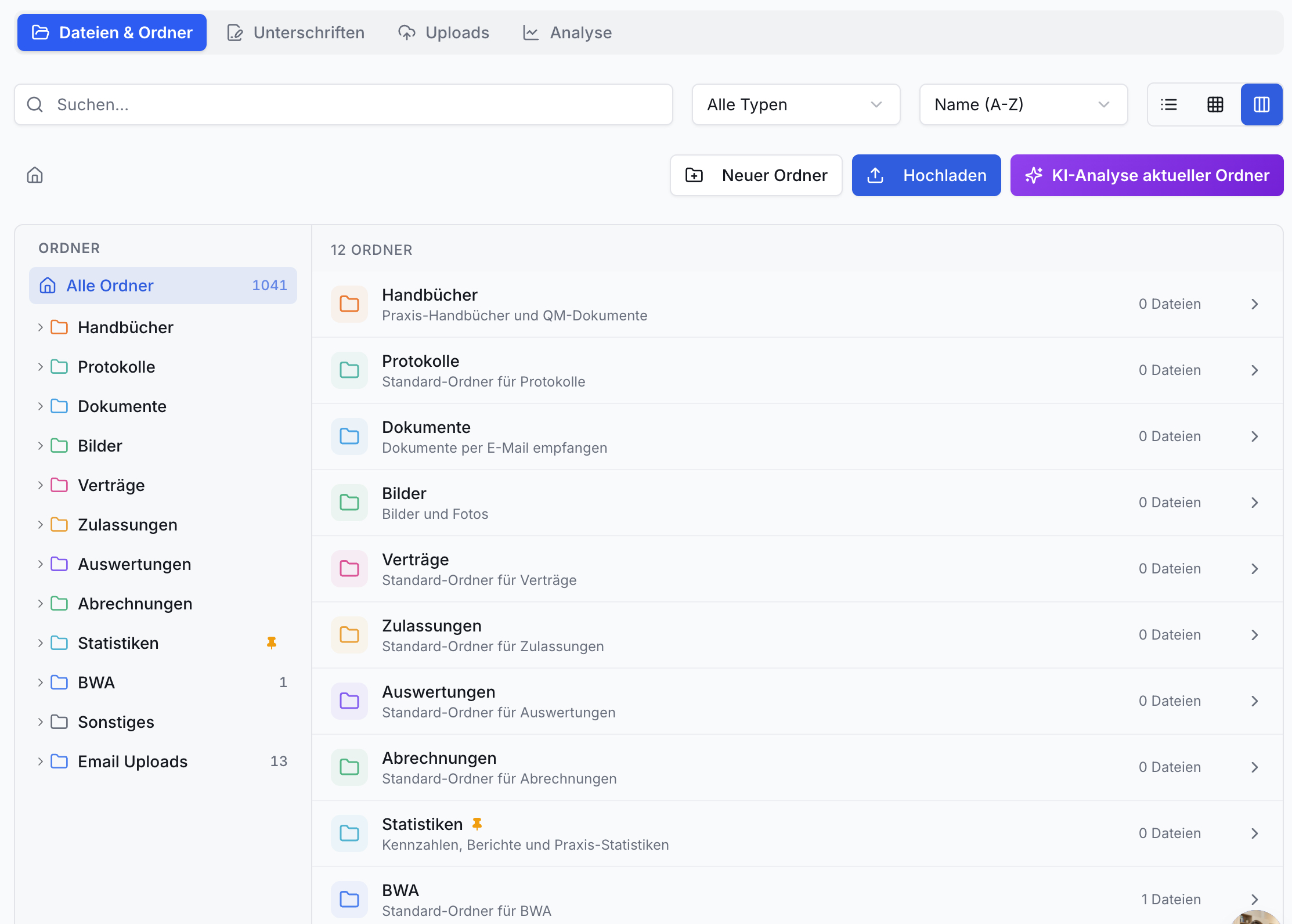Expand Email Uploads in the sidebar tree

[x=41, y=761]
